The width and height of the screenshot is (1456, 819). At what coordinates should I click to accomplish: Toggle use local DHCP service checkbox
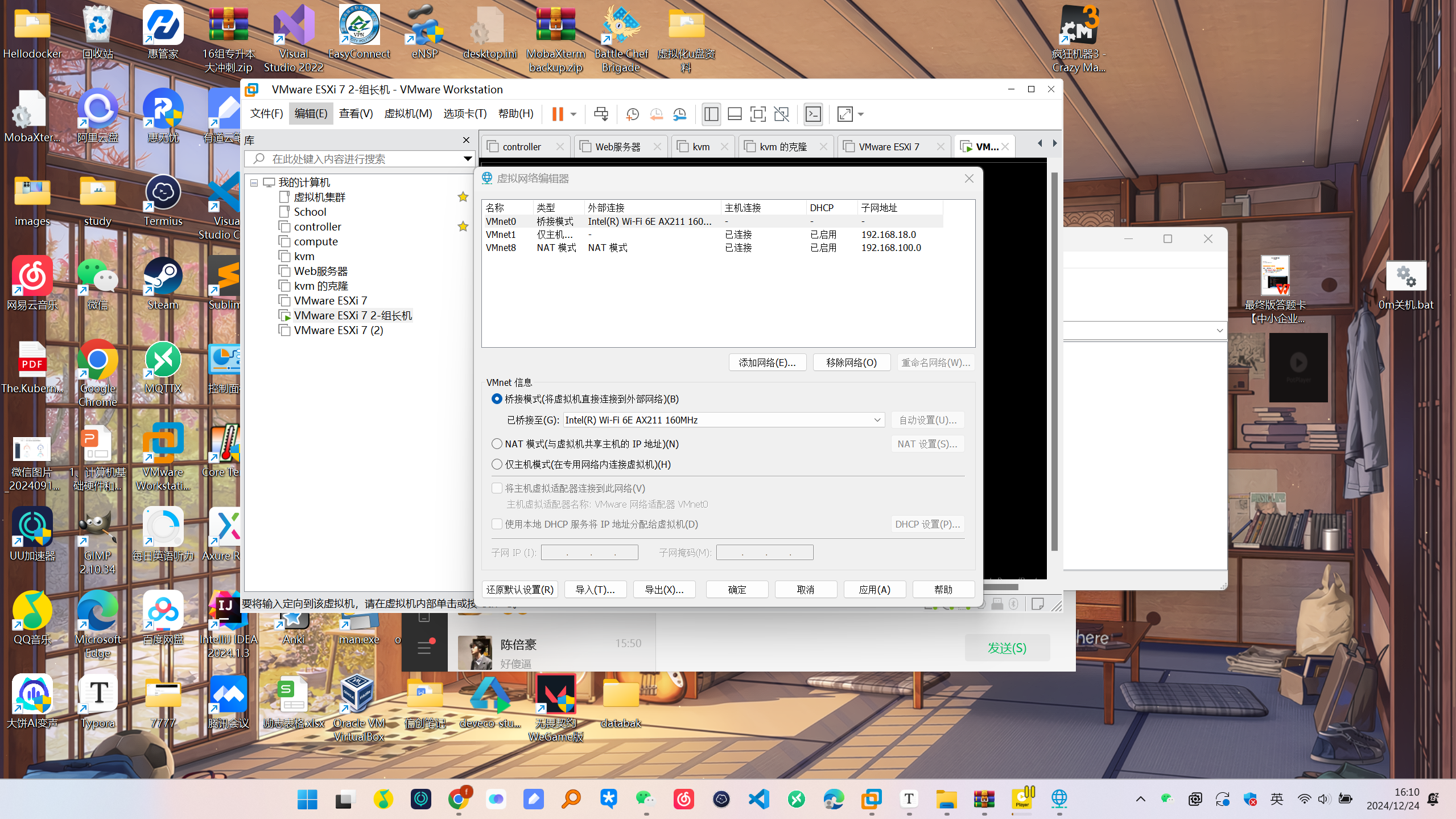tap(497, 524)
